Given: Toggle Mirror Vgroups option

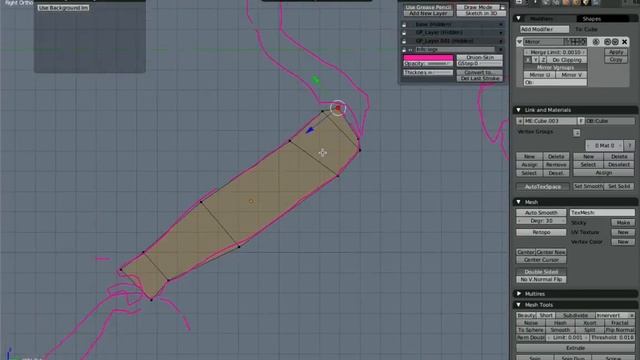Looking at the screenshot, I should (x=555, y=67).
